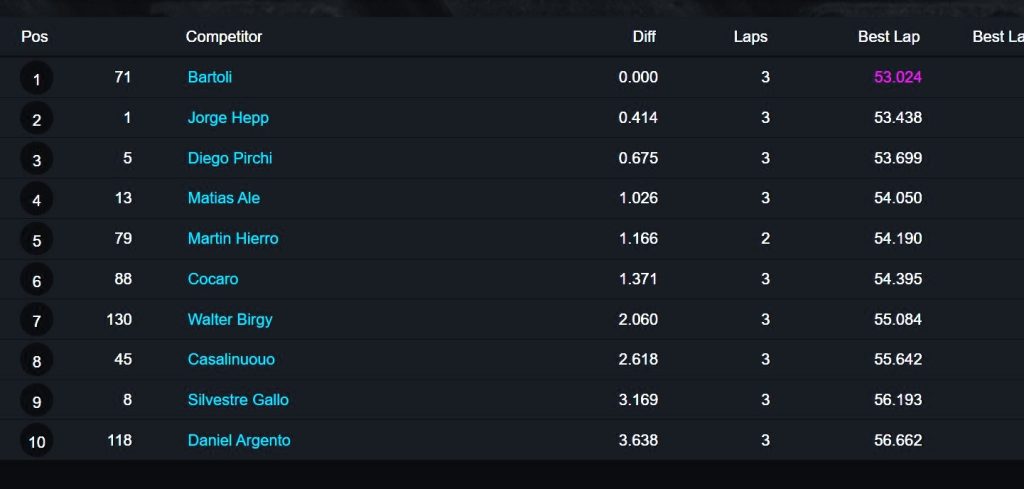
Task: Select Walter Birgy from the list
Action: point(230,319)
